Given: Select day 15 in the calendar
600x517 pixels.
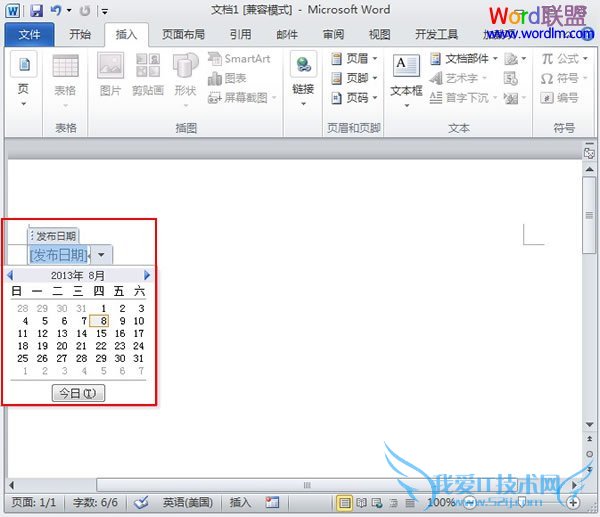Looking at the screenshot, I should tap(101, 333).
